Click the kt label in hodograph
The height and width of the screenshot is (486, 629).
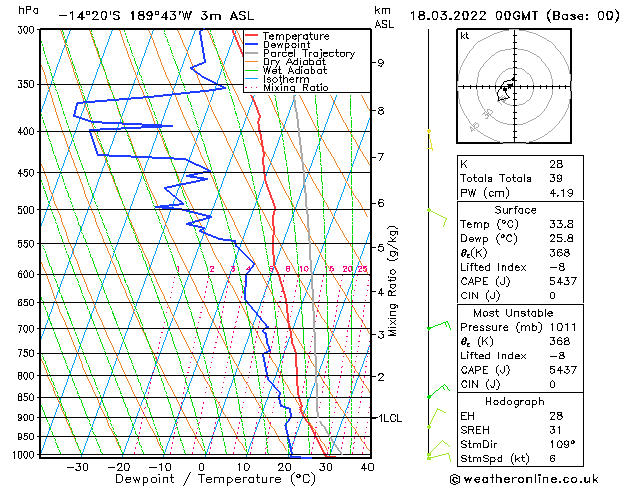point(465,36)
